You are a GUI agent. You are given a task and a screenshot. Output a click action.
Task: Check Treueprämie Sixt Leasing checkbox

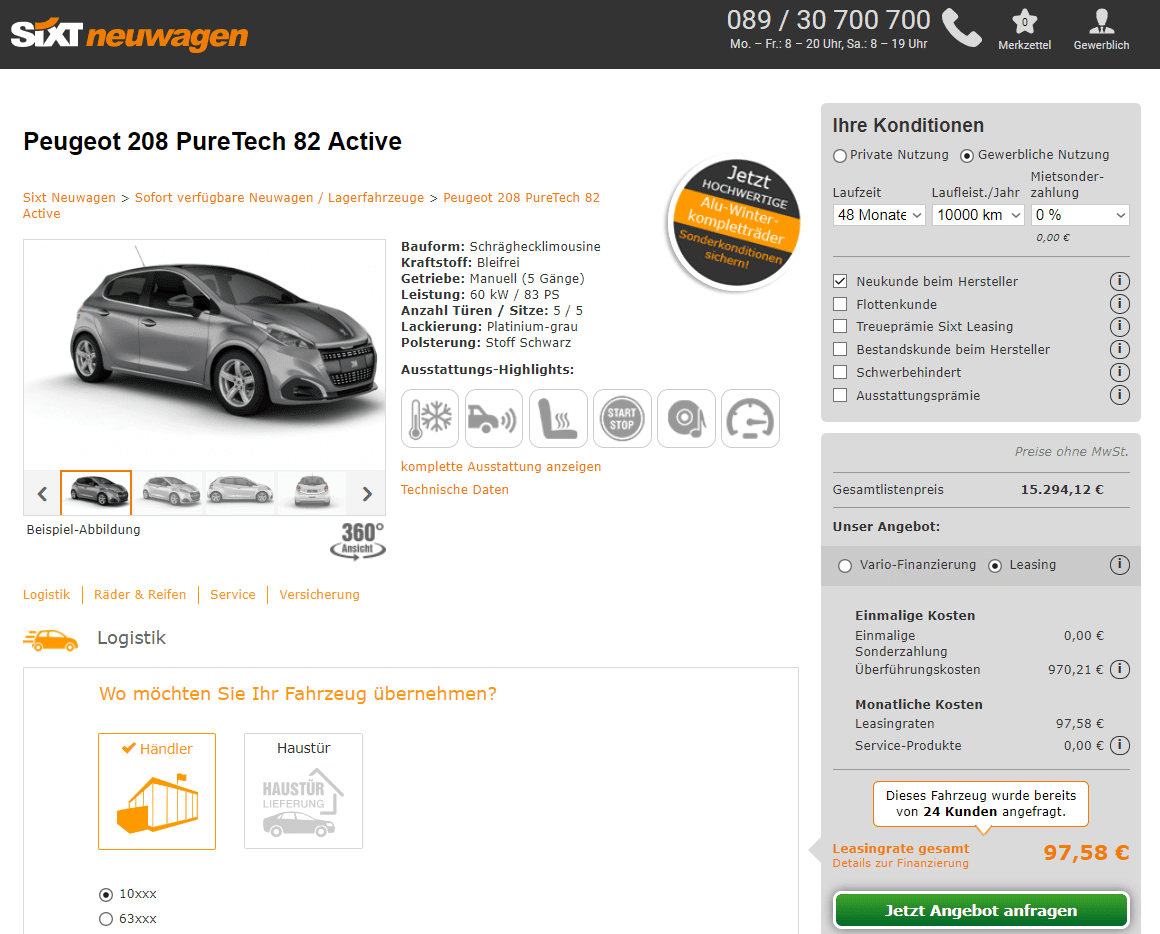(x=840, y=326)
